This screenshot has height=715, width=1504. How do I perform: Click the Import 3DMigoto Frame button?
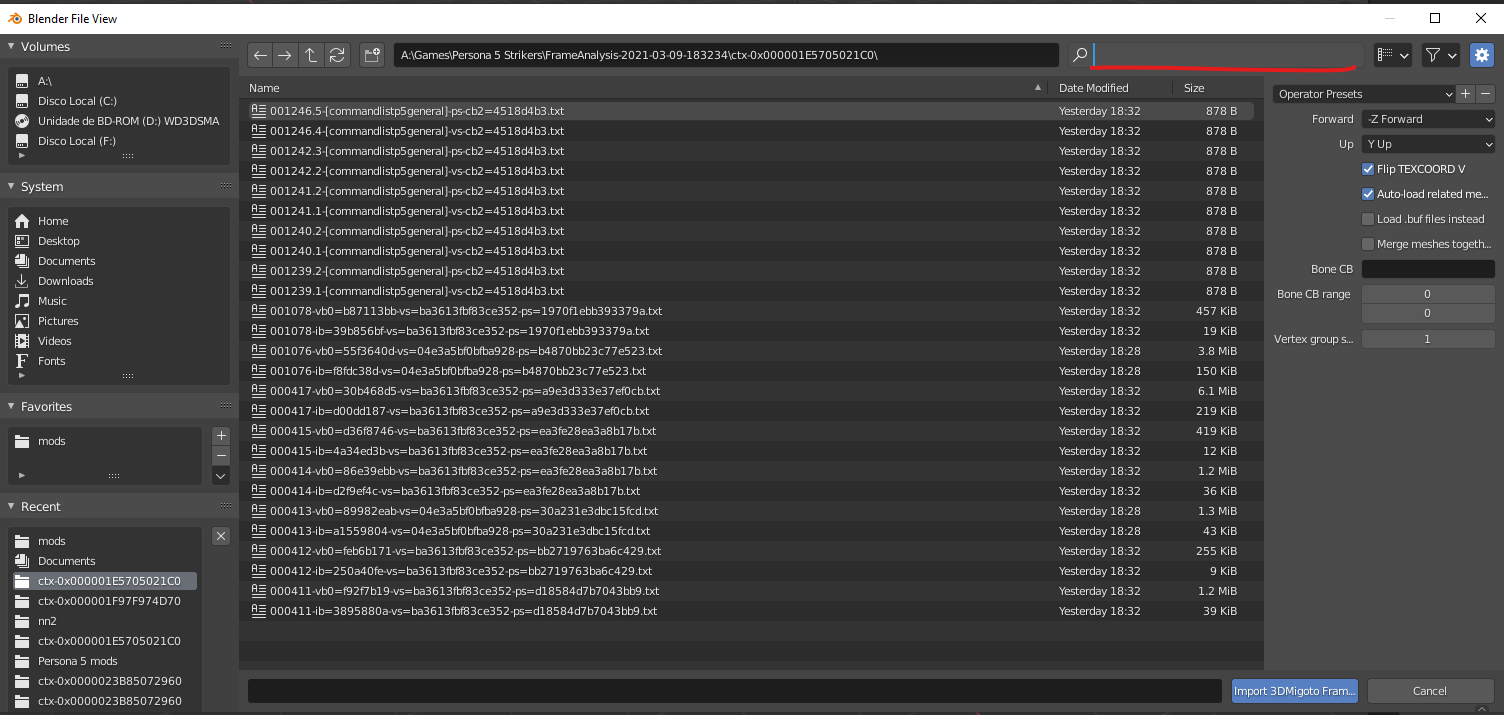(1295, 691)
